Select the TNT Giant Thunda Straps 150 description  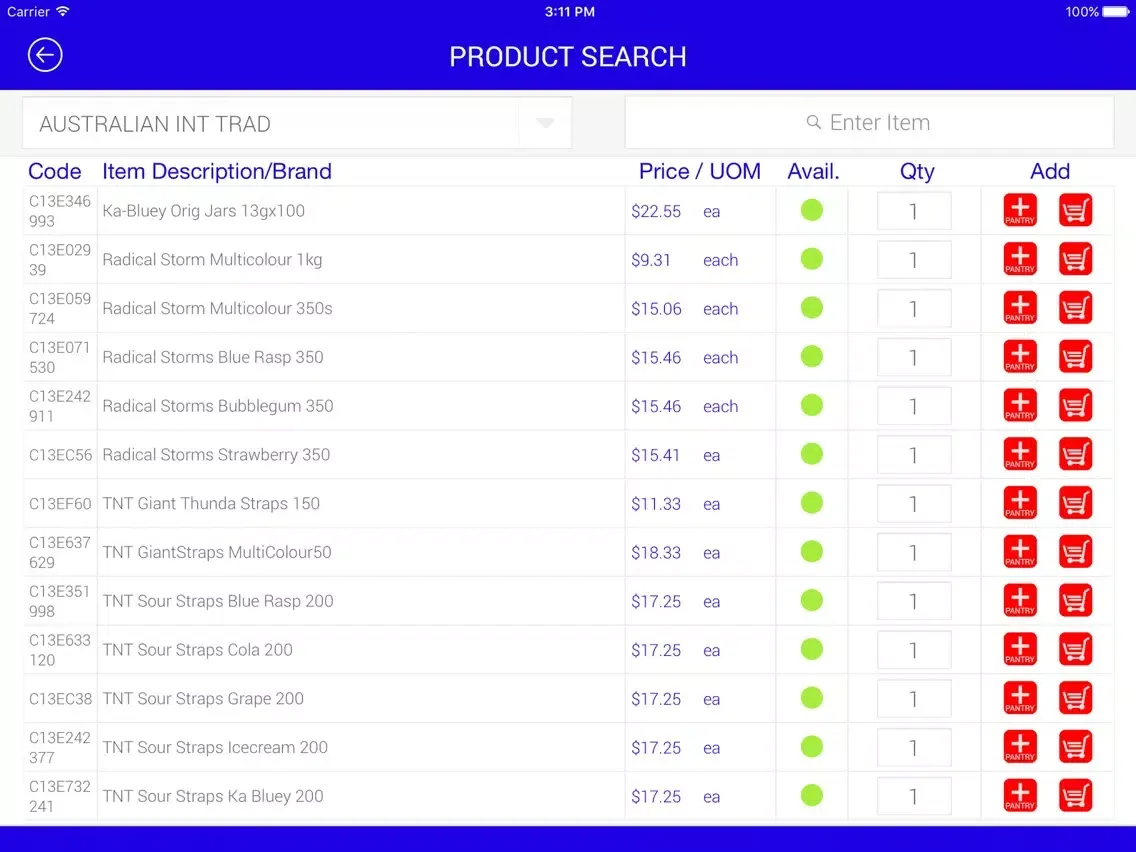(211, 504)
